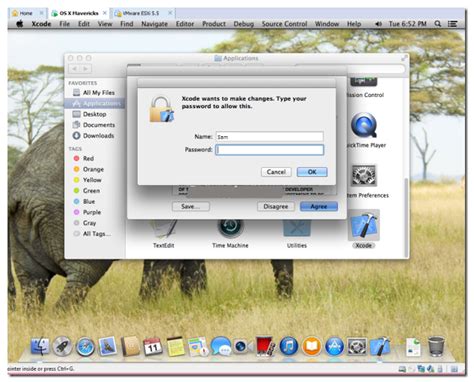
Task: Click the Apple logo menu
Action: click(x=20, y=24)
